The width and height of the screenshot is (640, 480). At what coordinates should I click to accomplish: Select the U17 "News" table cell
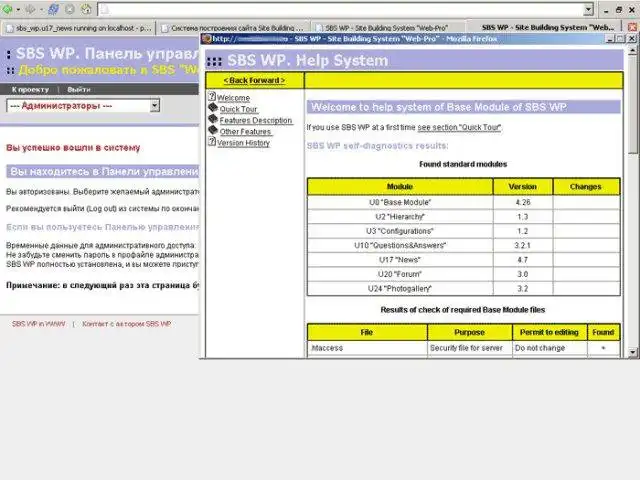point(400,260)
